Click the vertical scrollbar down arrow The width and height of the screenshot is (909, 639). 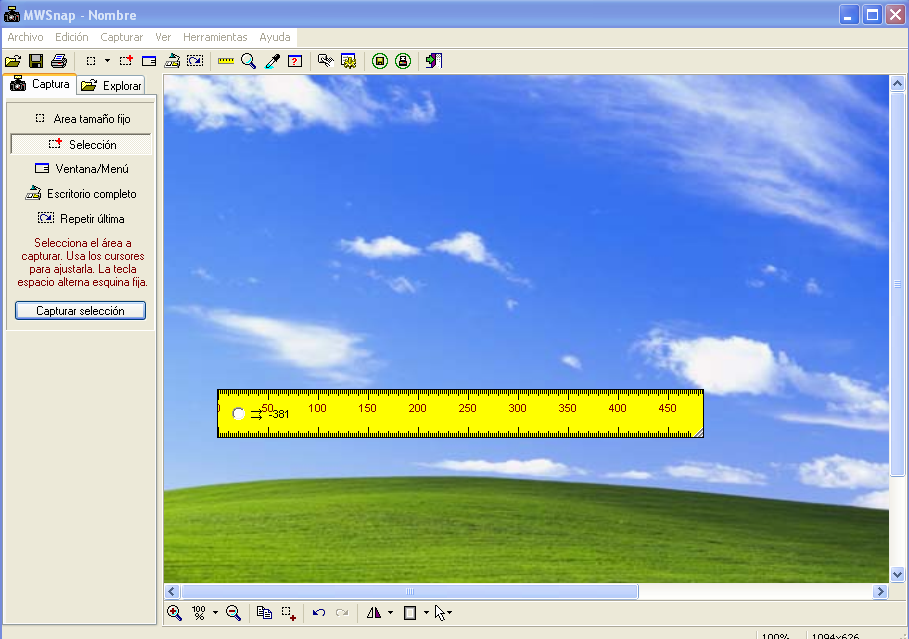[x=897, y=575]
